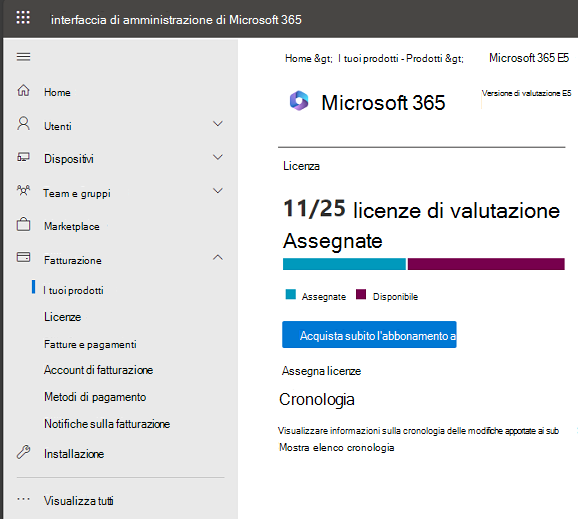
Task: Open the app launcher waffle icon
Action: click(x=23, y=17)
